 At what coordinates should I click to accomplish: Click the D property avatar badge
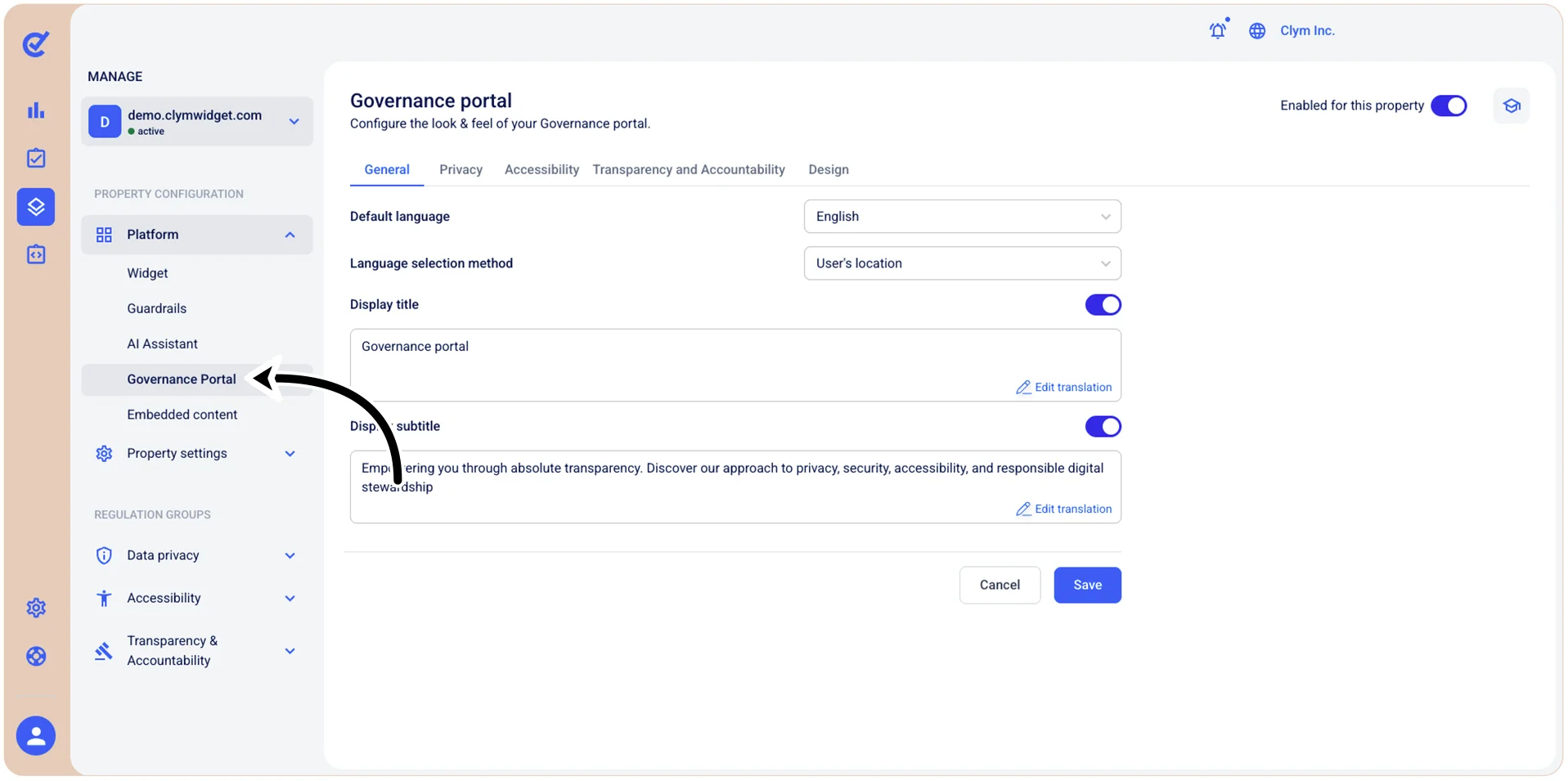(105, 122)
